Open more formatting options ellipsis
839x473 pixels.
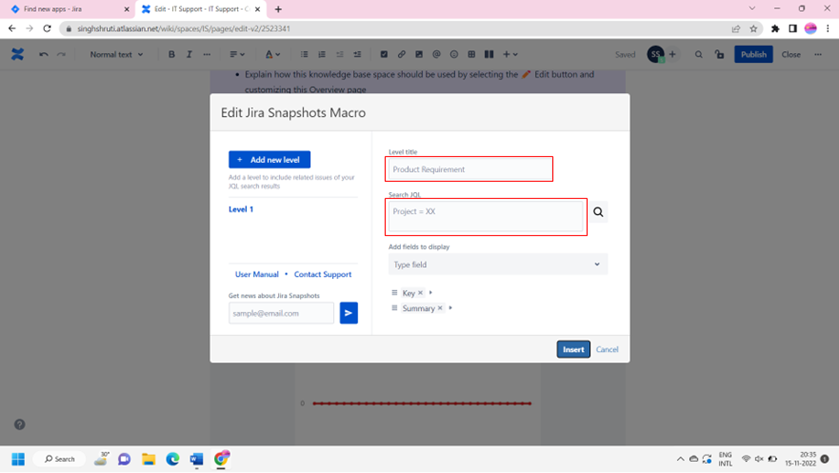pos(207,54)
